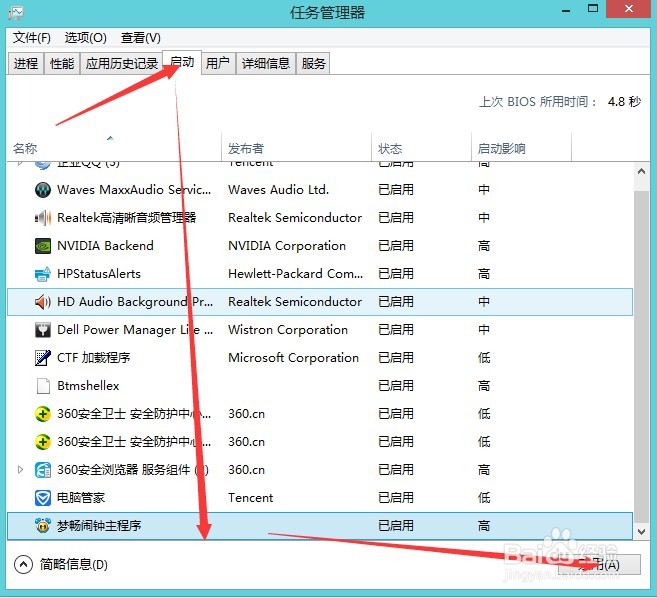Select the Realtek高清晰音频管理器 row name
The height and width of the screenshot is (598, 657).
[127, 218]
